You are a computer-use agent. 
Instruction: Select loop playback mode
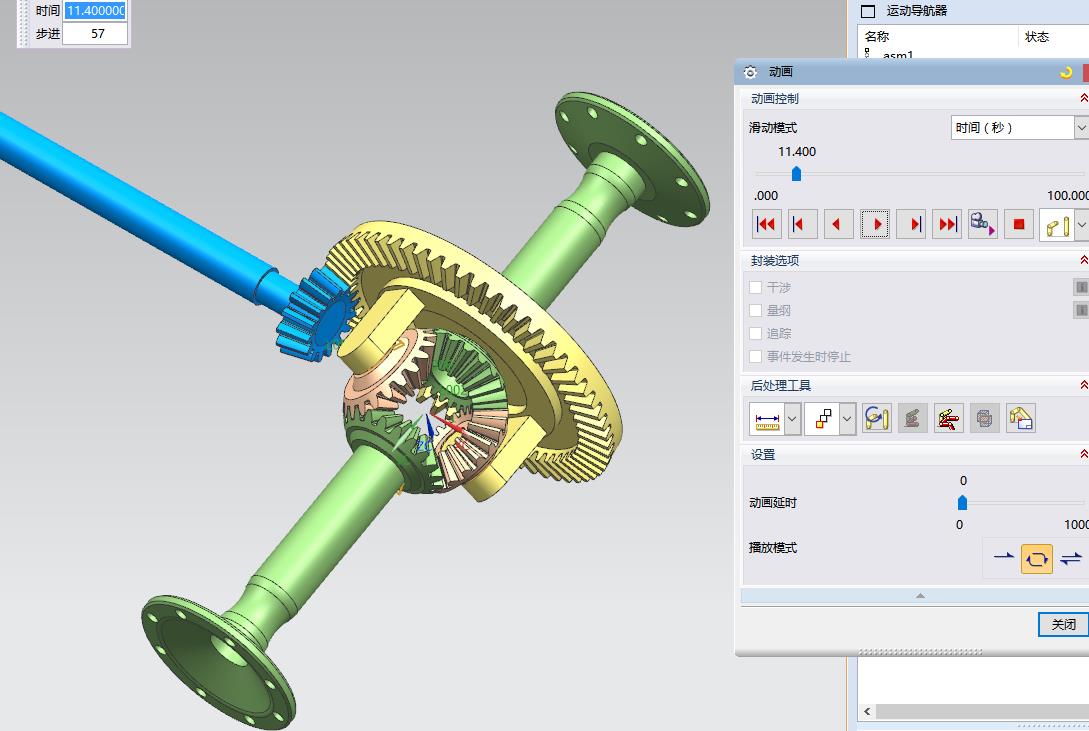pos(1036,559)
